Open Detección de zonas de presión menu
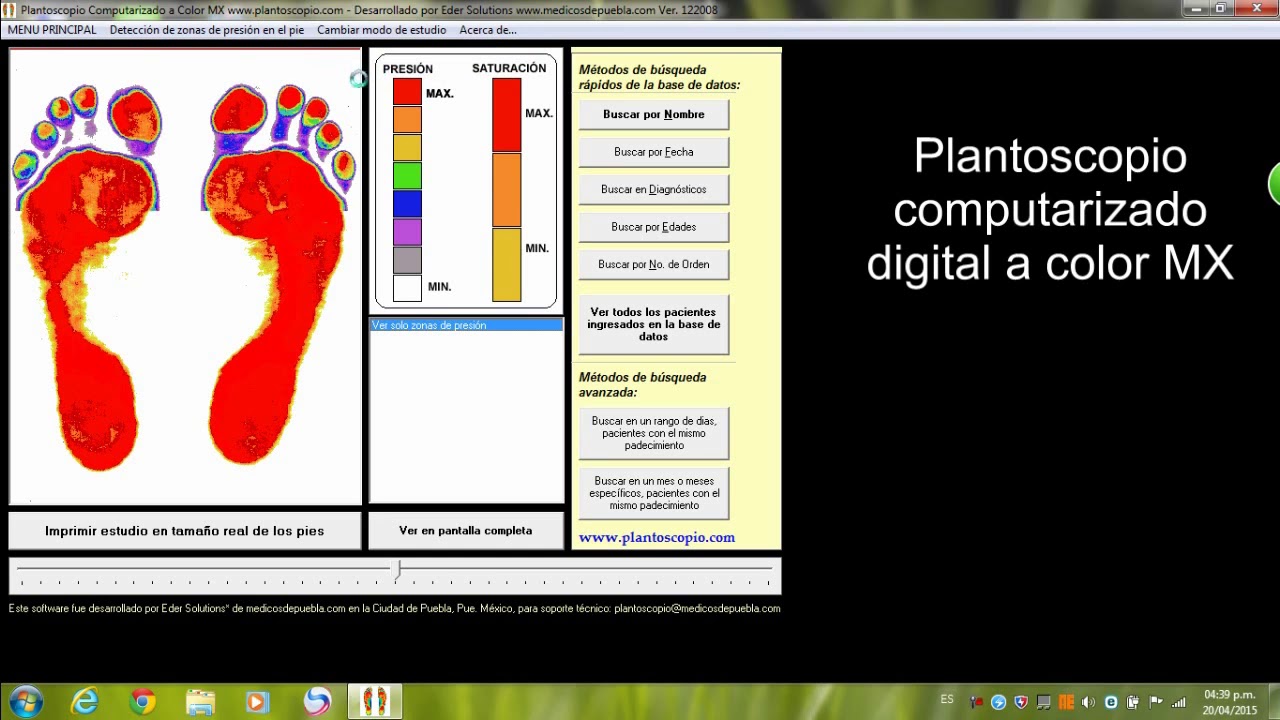Viewport: 1280px width, 720px height. pos(207,30)
